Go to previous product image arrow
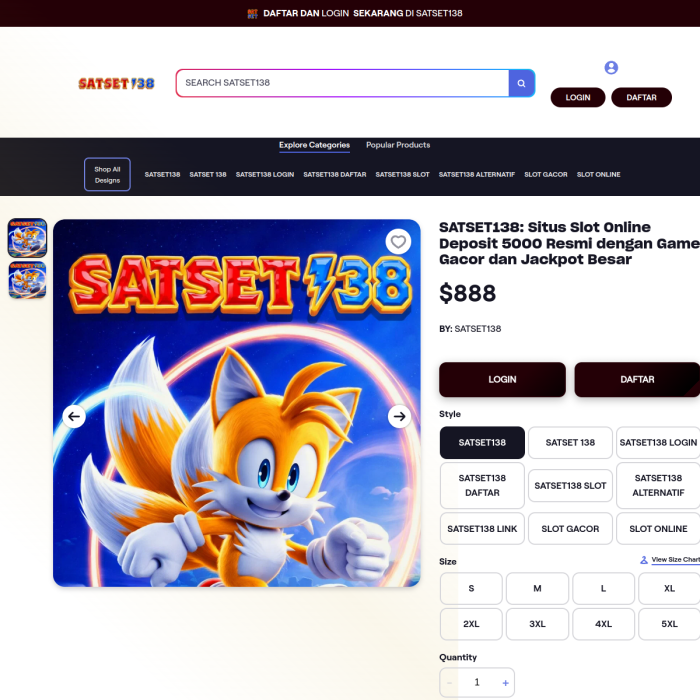The image size is (700, 700). [74, 417]
